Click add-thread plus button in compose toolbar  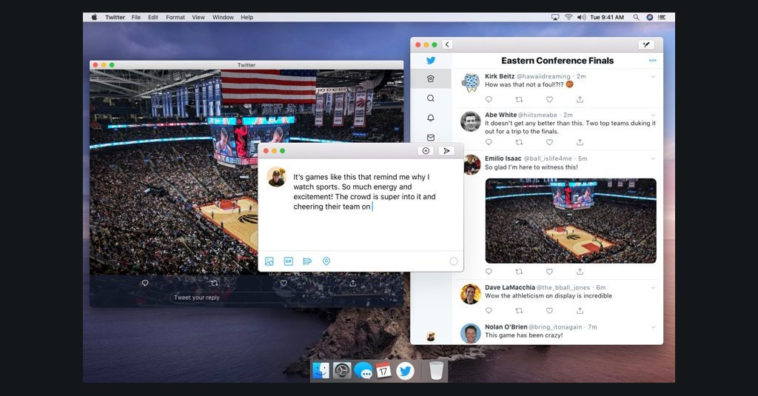pyautogui.click(x=426, y=151)
